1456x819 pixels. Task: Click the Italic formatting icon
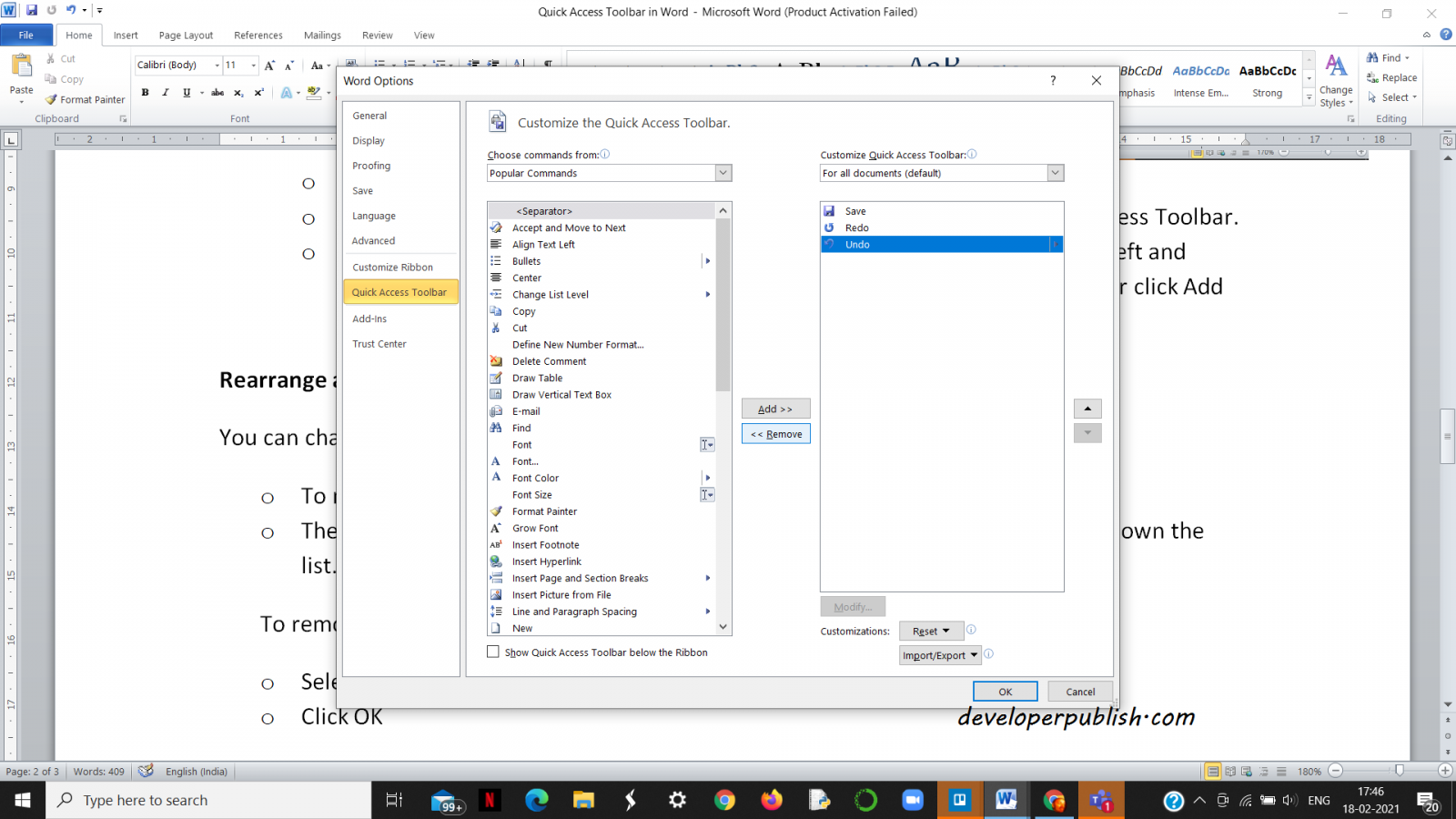165,92
